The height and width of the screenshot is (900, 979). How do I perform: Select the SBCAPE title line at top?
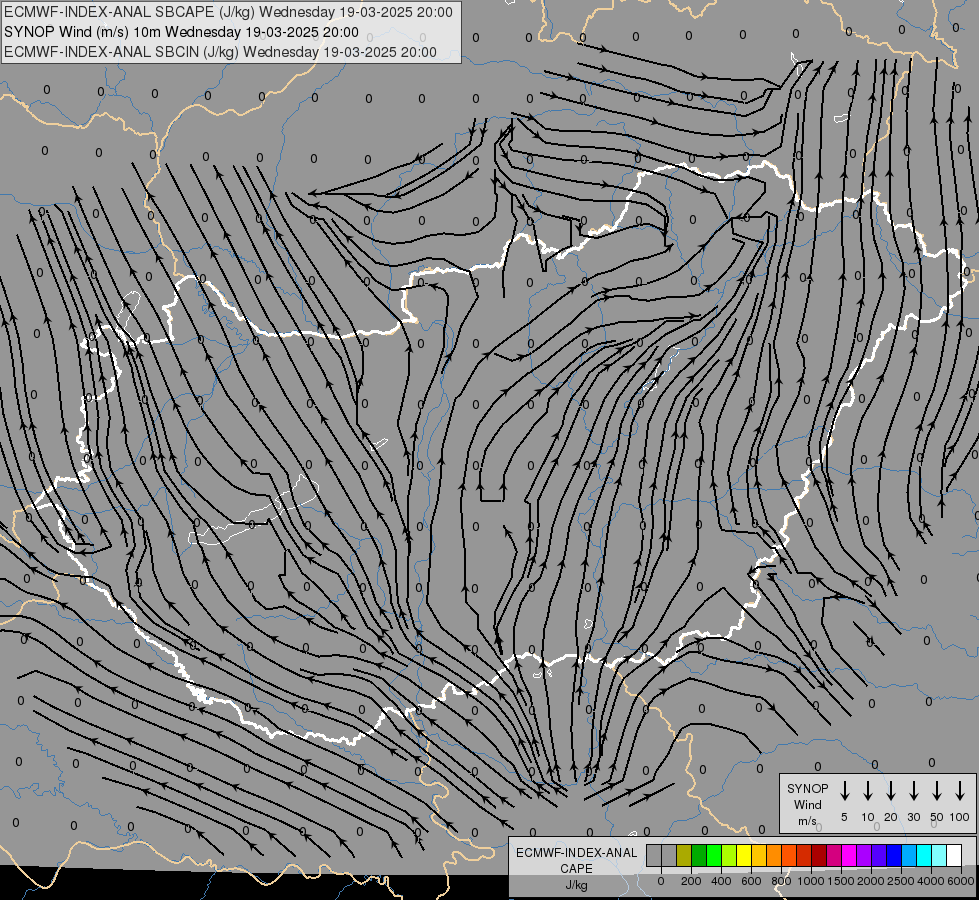click(228, 12)
